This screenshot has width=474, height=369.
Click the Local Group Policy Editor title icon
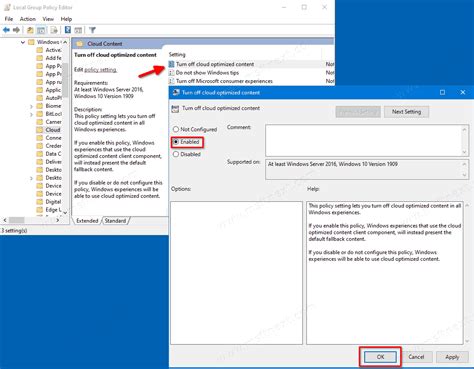(x=7, y=7)
